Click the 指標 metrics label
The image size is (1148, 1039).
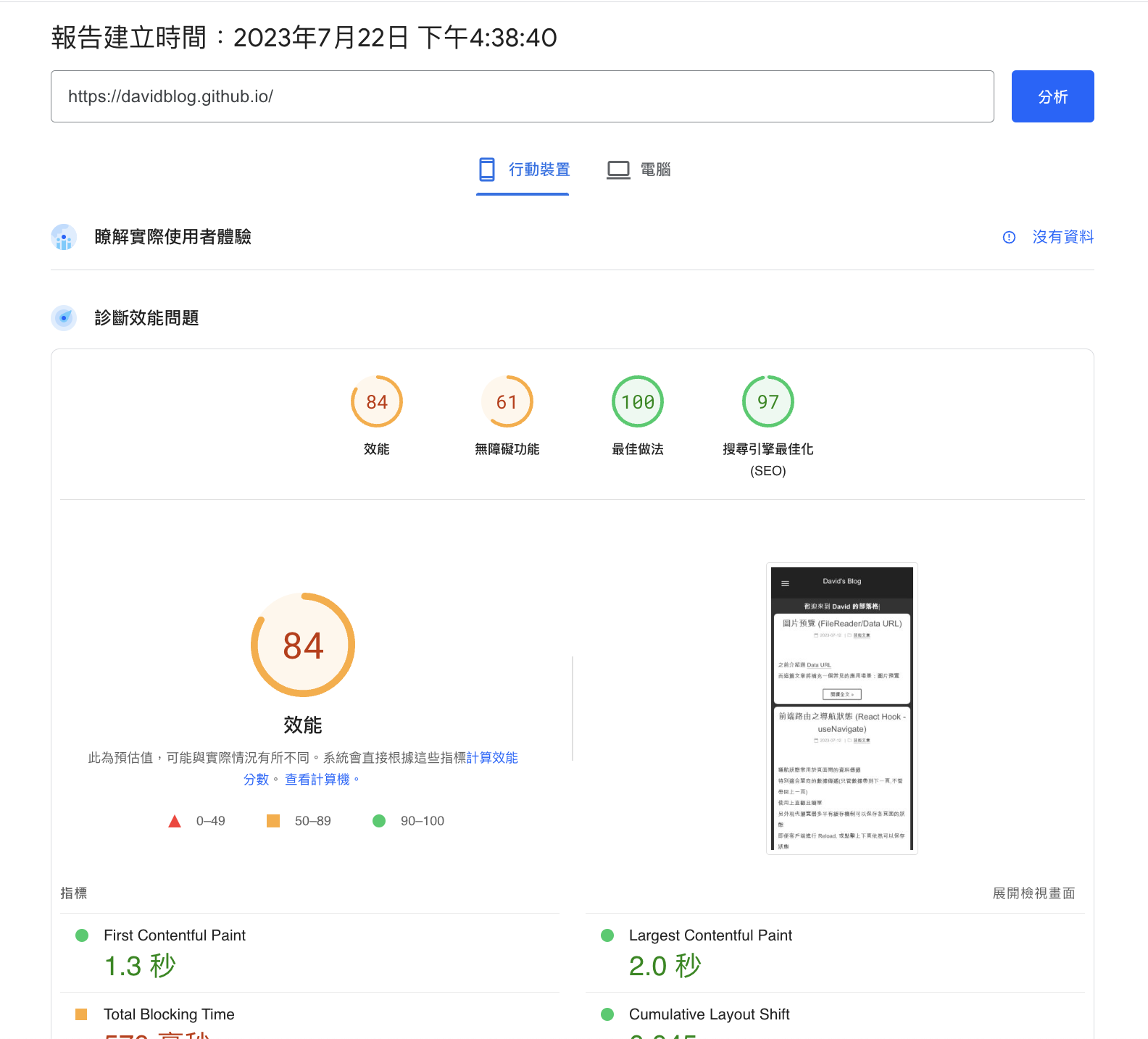click(73, 893)
